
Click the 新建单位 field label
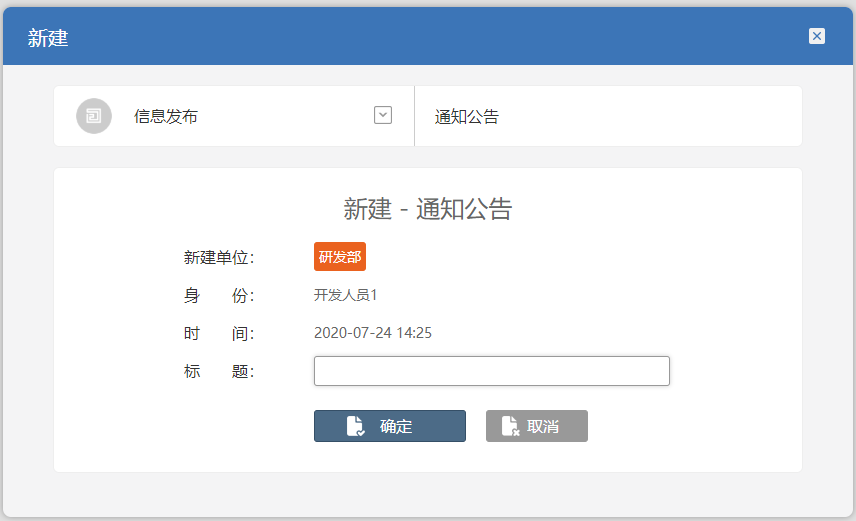[219, 258]
